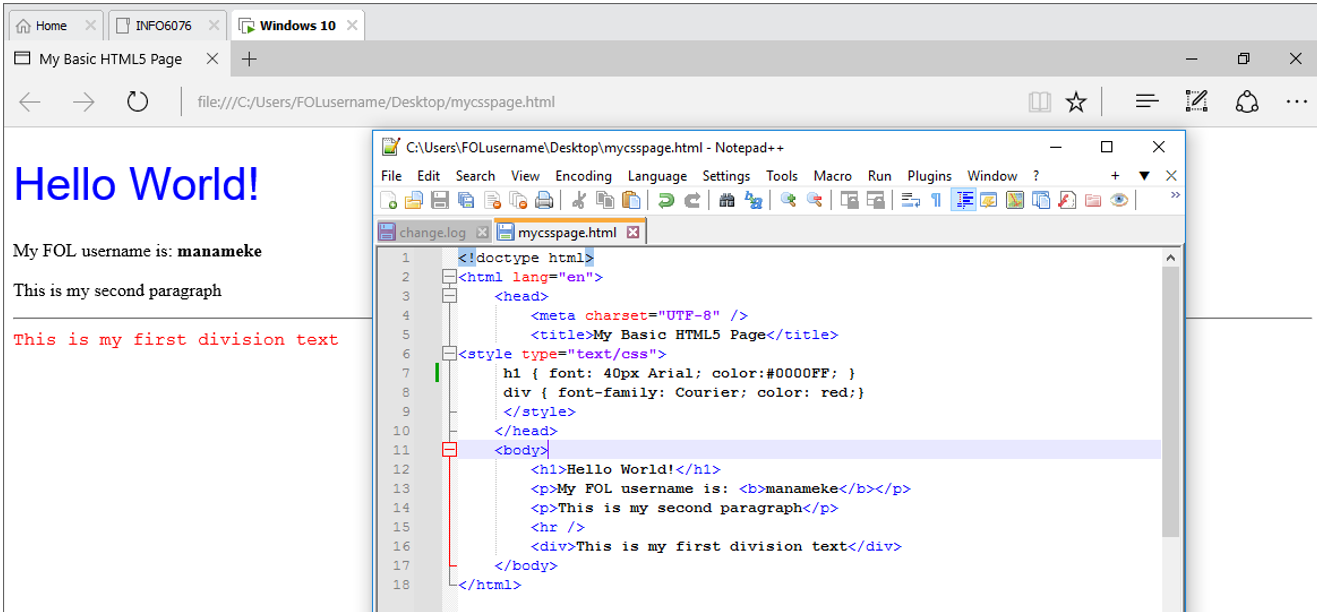Viewport: 1317px width, 612px height.
Task: Enable file monitoring with the eye icon
Action: (1118, 200)
